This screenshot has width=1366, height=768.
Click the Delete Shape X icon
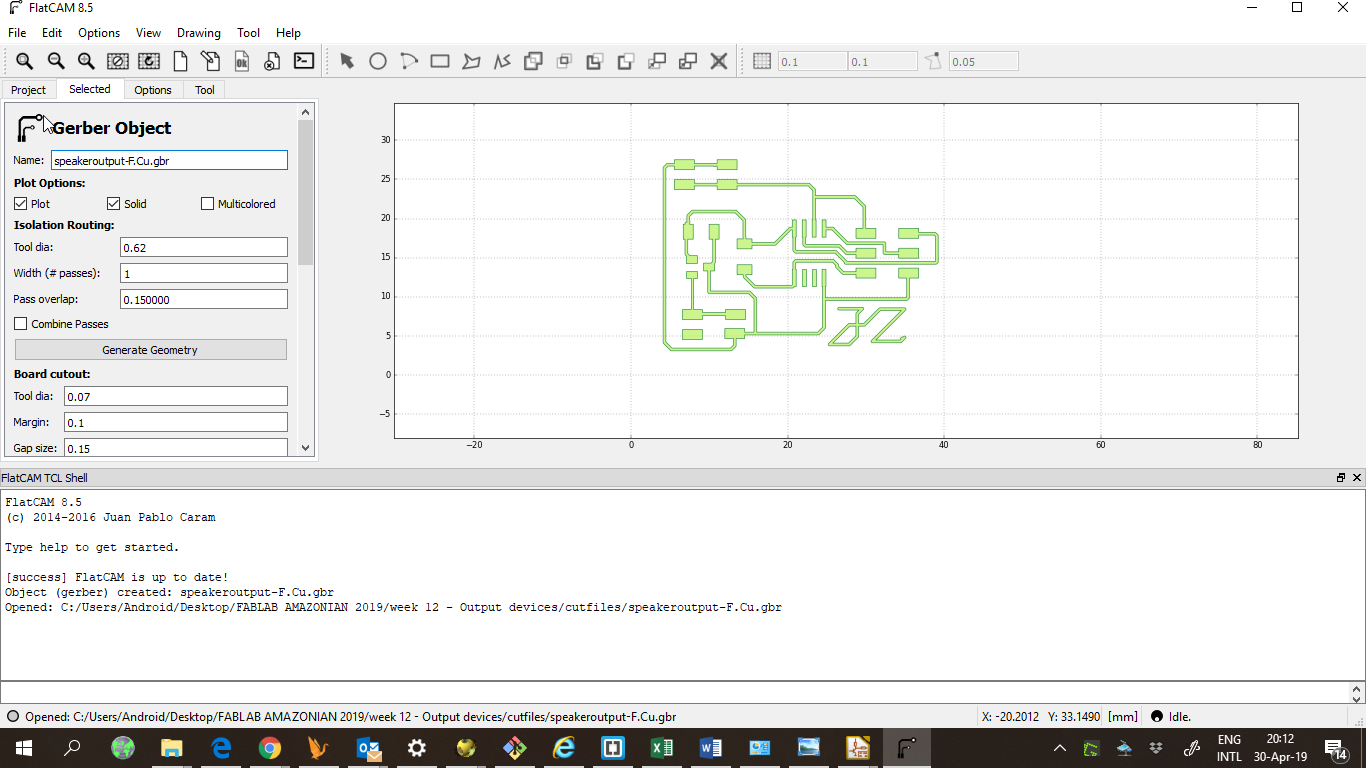click(719, 61)
